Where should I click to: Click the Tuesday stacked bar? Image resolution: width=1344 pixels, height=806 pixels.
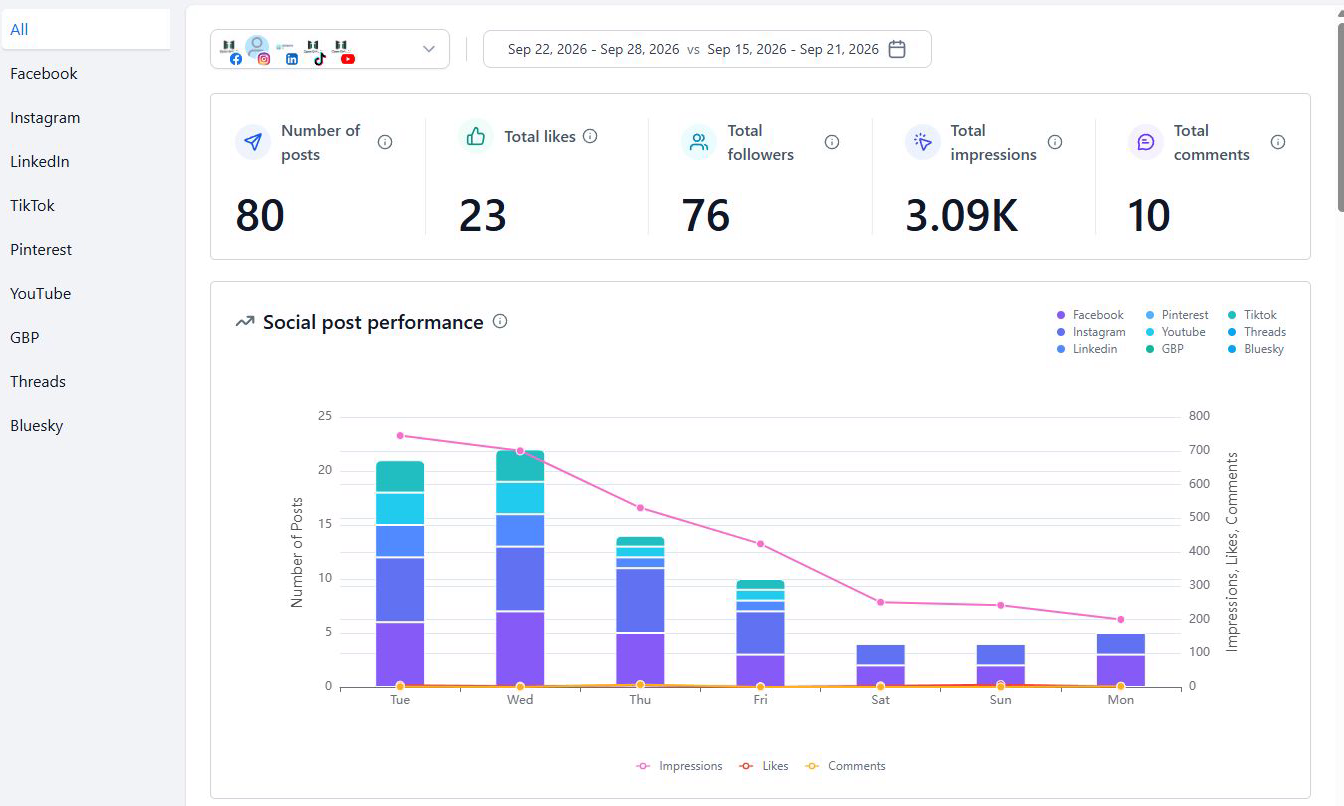coord(400,574)
